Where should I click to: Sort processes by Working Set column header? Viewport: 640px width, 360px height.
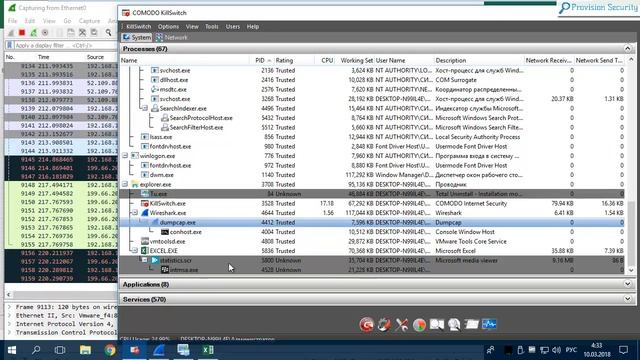[x=356, y=60]
